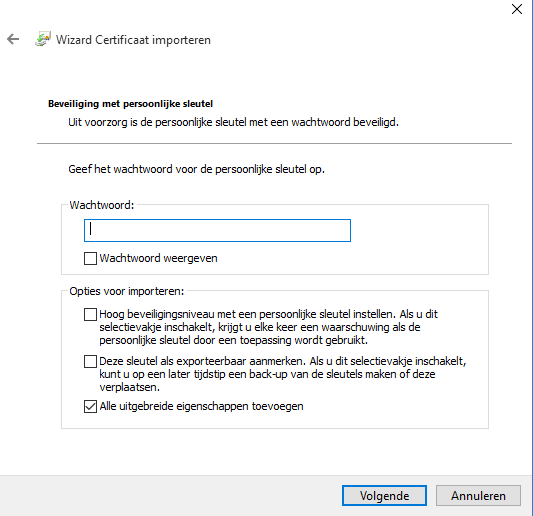Click heading Beveiliging met persoonlijke sleutel
Image resolution: width=533 pixels, height=516 pixels.
tap(131, 104)
